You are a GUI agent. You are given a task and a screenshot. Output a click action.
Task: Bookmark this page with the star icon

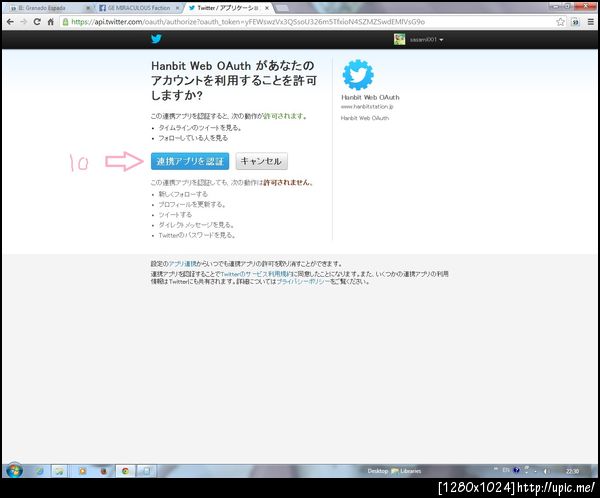(x=561, y=22)
